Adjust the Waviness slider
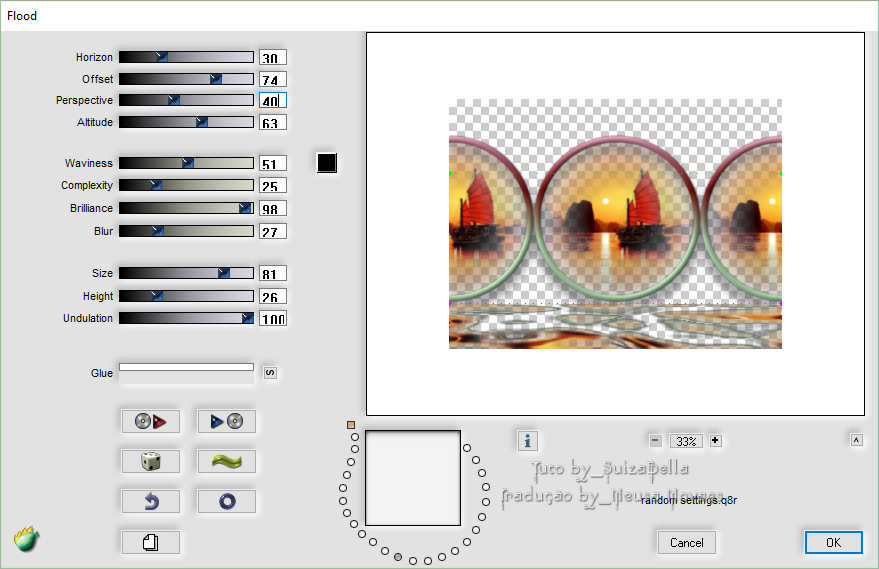This screenshot has width=879, height=569. (x=186, y=163)
